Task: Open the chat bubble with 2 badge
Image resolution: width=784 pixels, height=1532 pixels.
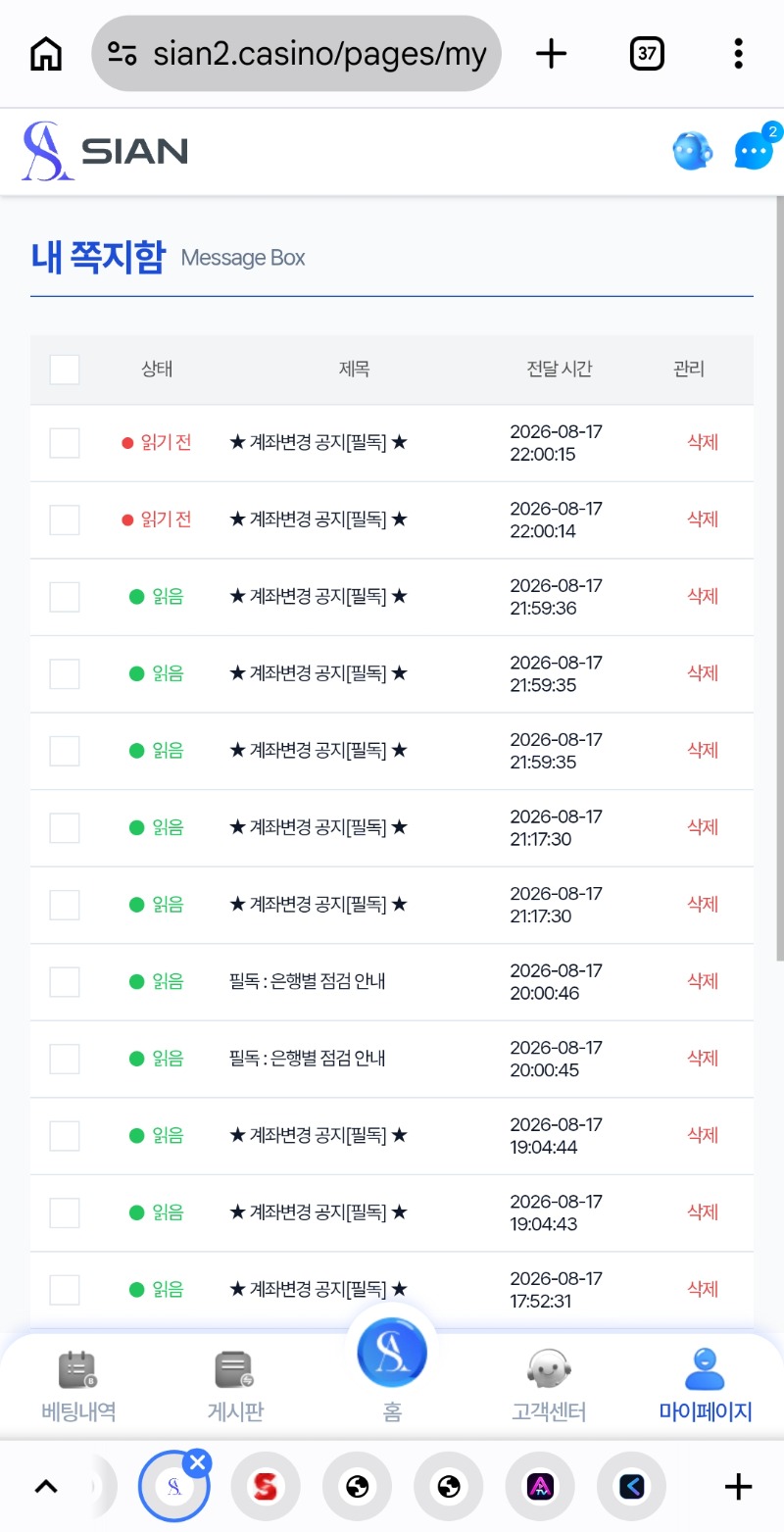Action: (757, 148)
